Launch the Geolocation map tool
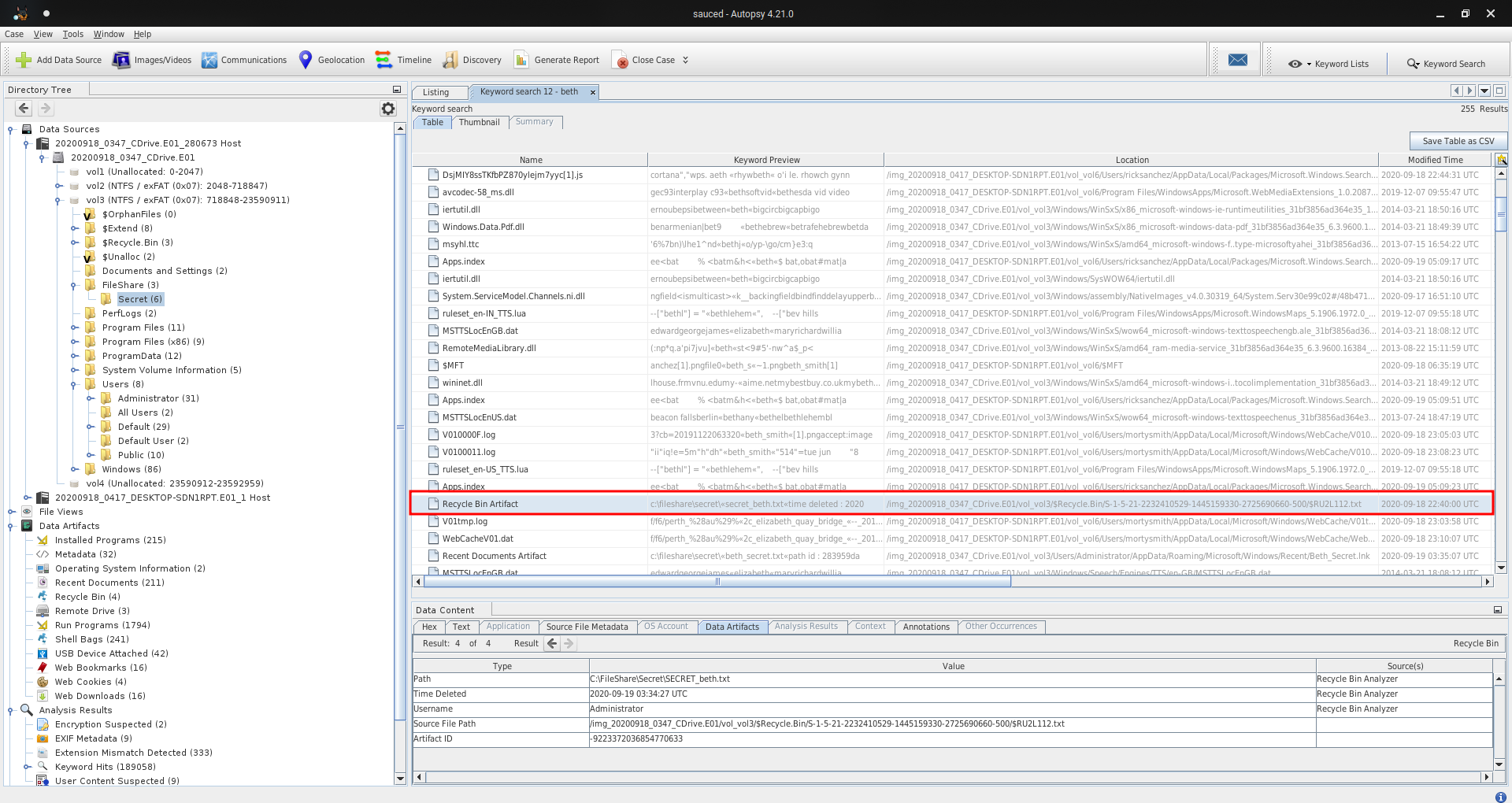This screenshot has height=803, width=1512. click(306, 60)
